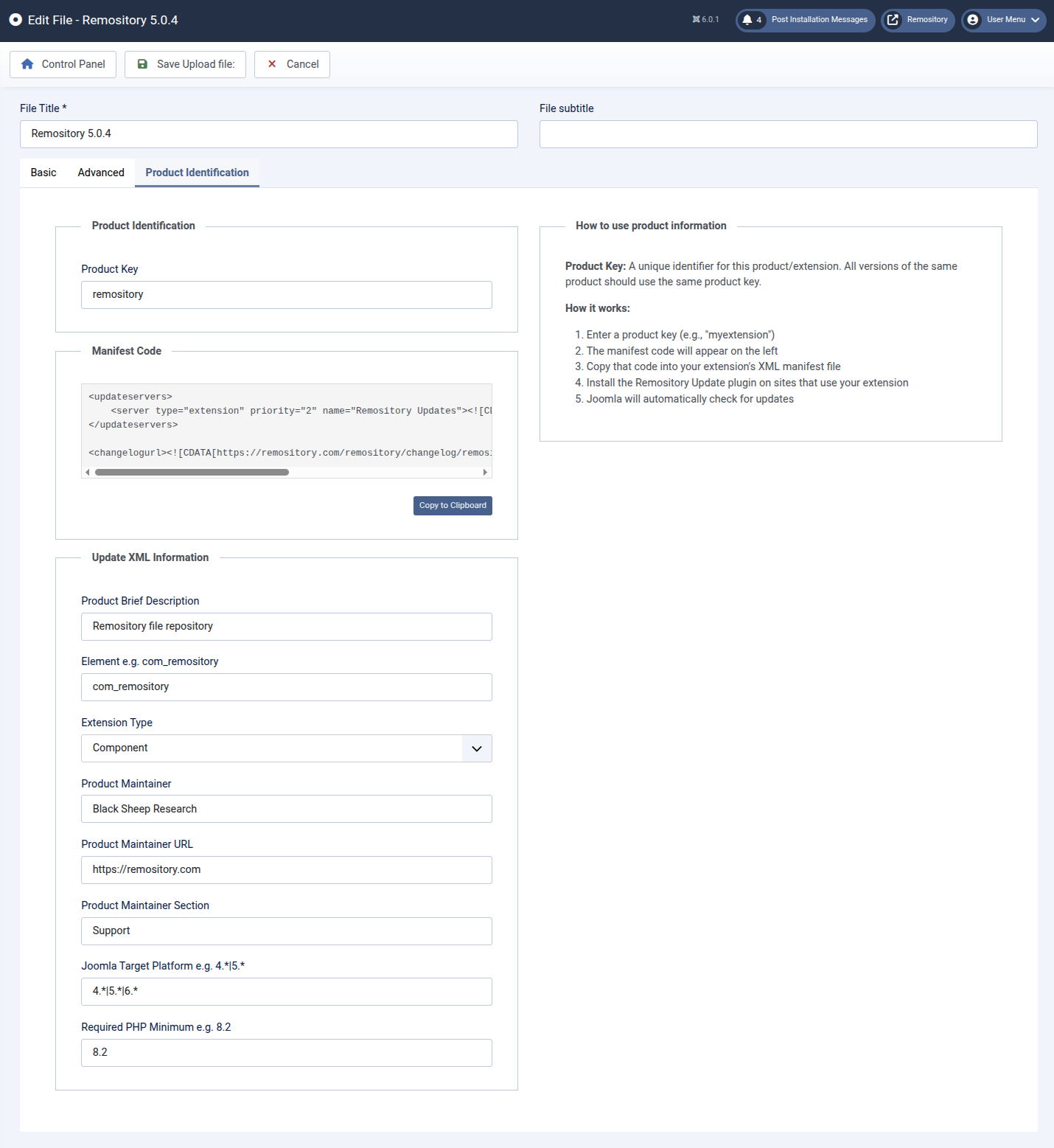1054x1148 pixels.
Task: Click the red Cancel X icon
Action: 272,64
